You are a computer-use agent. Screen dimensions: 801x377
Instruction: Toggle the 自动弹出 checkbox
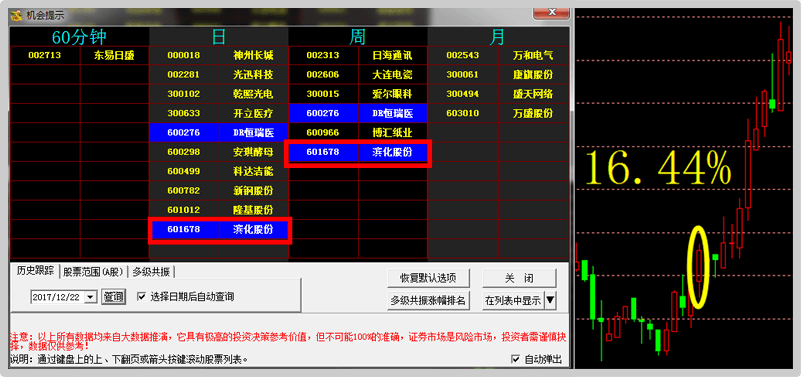515,359
